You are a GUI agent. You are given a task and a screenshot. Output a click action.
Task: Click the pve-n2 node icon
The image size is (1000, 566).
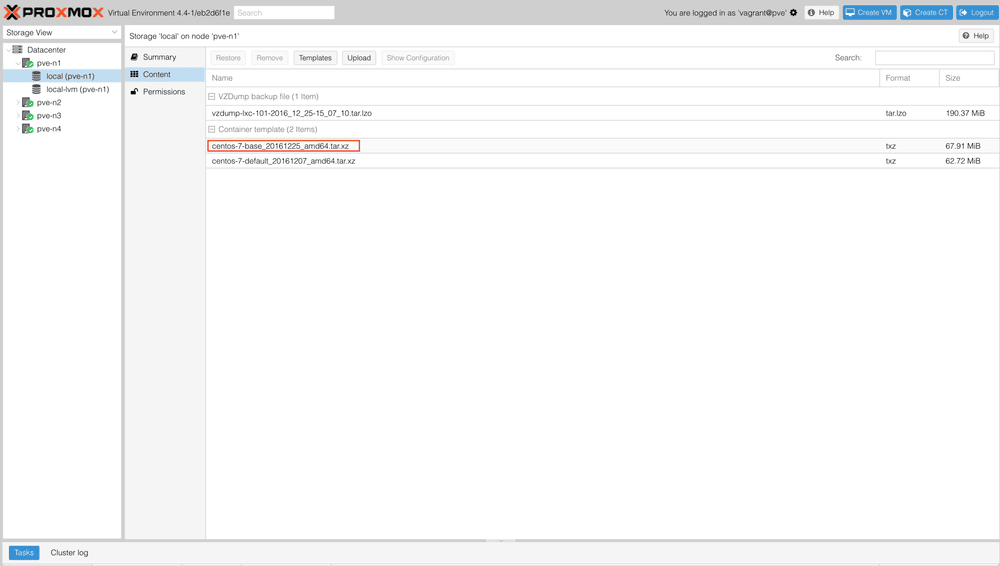27,102
